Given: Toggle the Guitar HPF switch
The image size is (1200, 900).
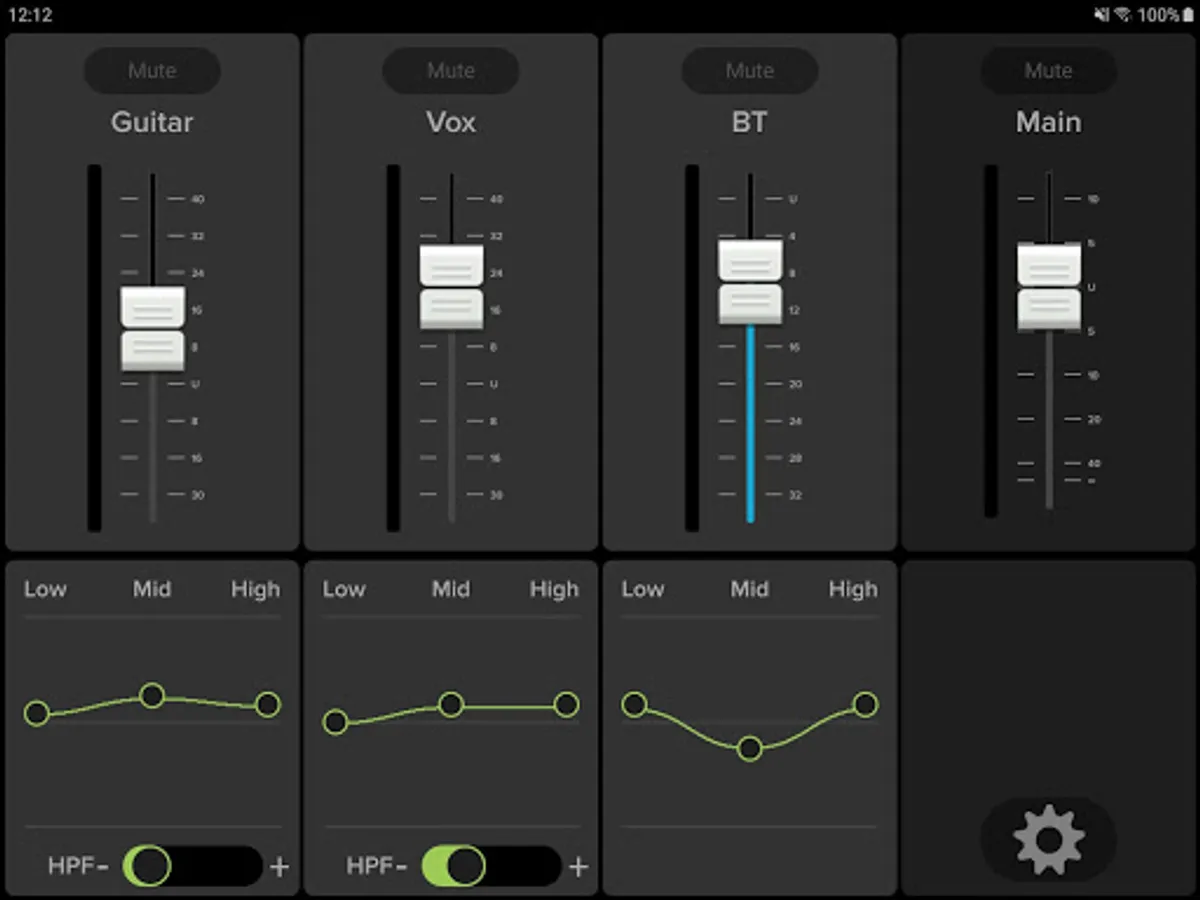Looking at the screenshot, I should coord(193,866).
